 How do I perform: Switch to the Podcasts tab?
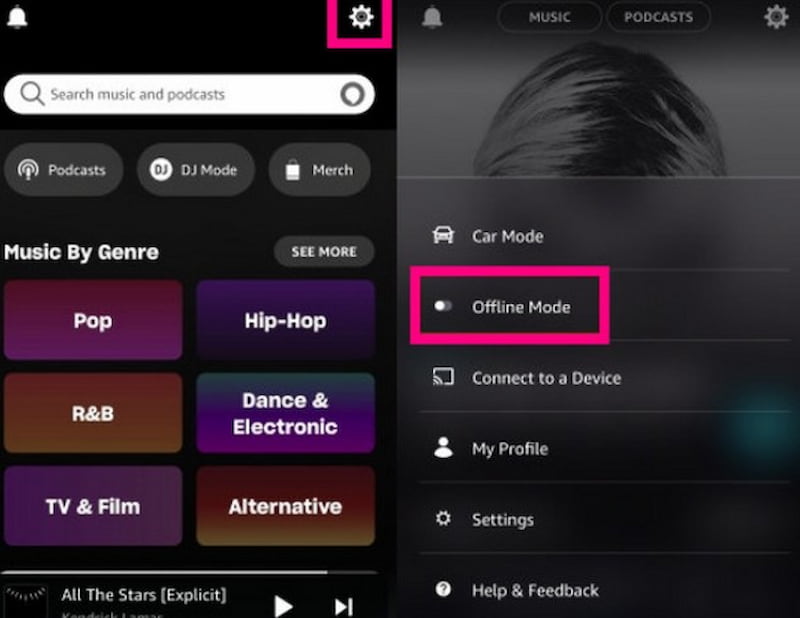[659, 17]
